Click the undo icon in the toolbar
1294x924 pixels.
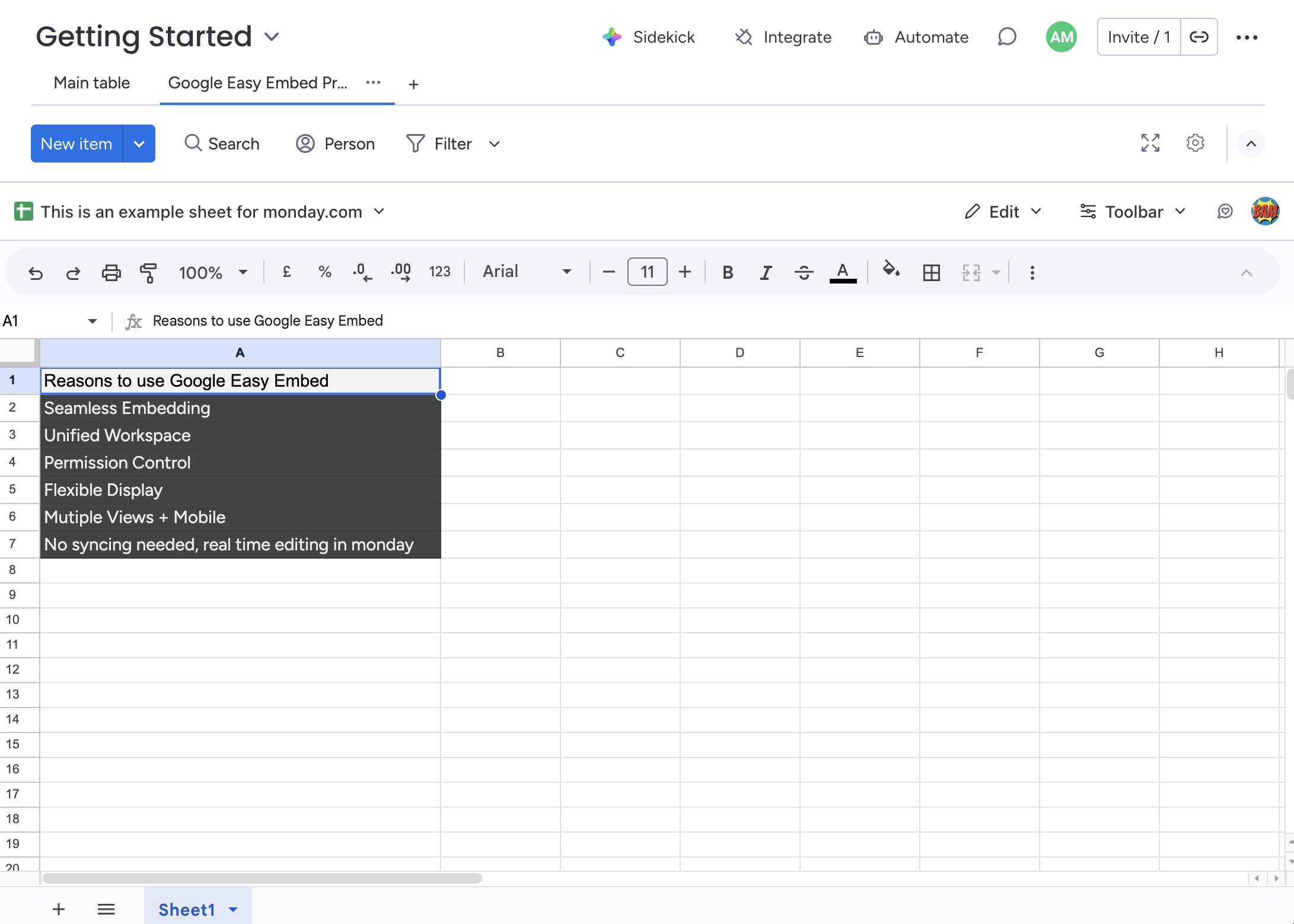[x=36, y=273]
